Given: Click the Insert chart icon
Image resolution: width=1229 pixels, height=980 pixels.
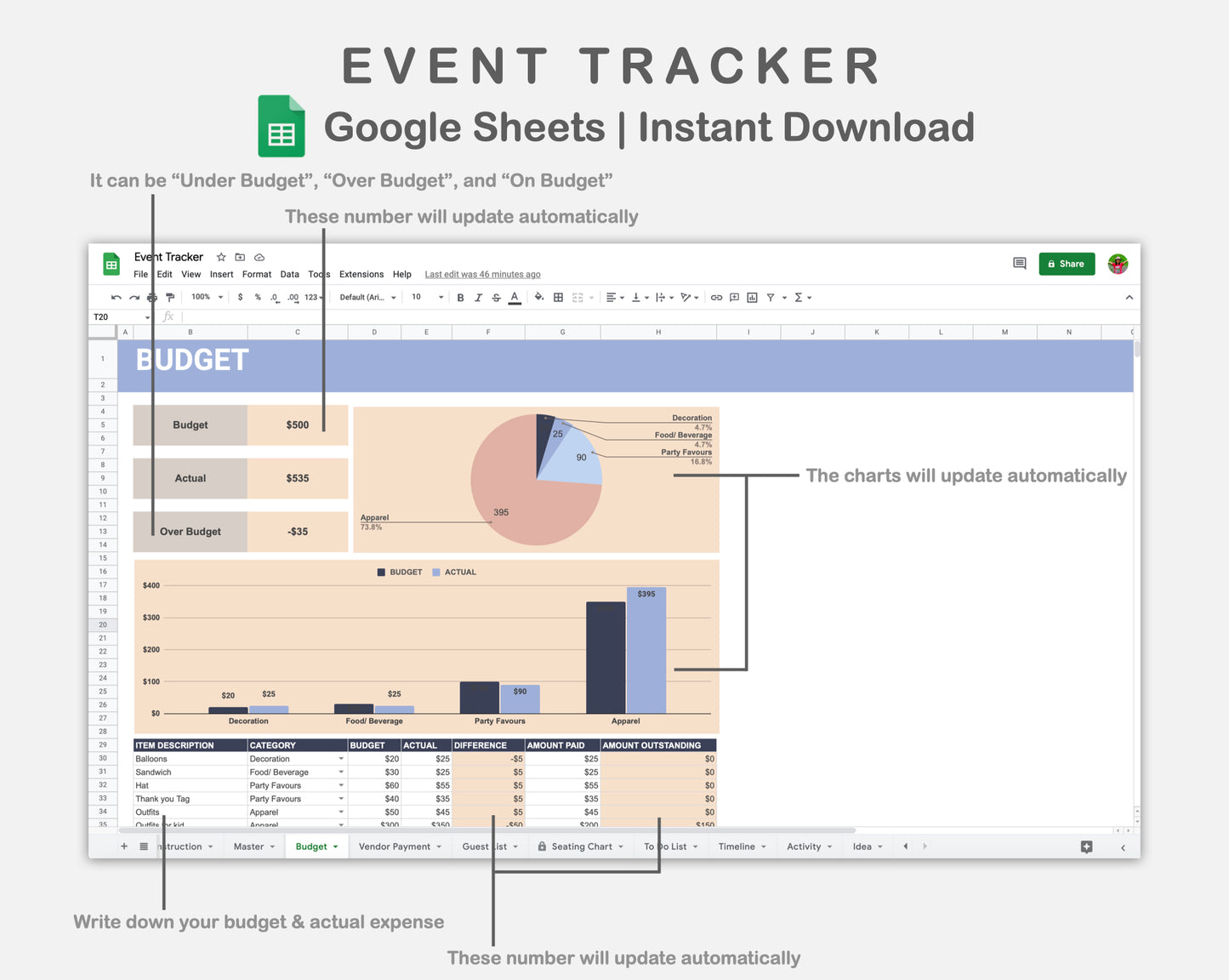Looking at the screenshot, I should 752,297.
